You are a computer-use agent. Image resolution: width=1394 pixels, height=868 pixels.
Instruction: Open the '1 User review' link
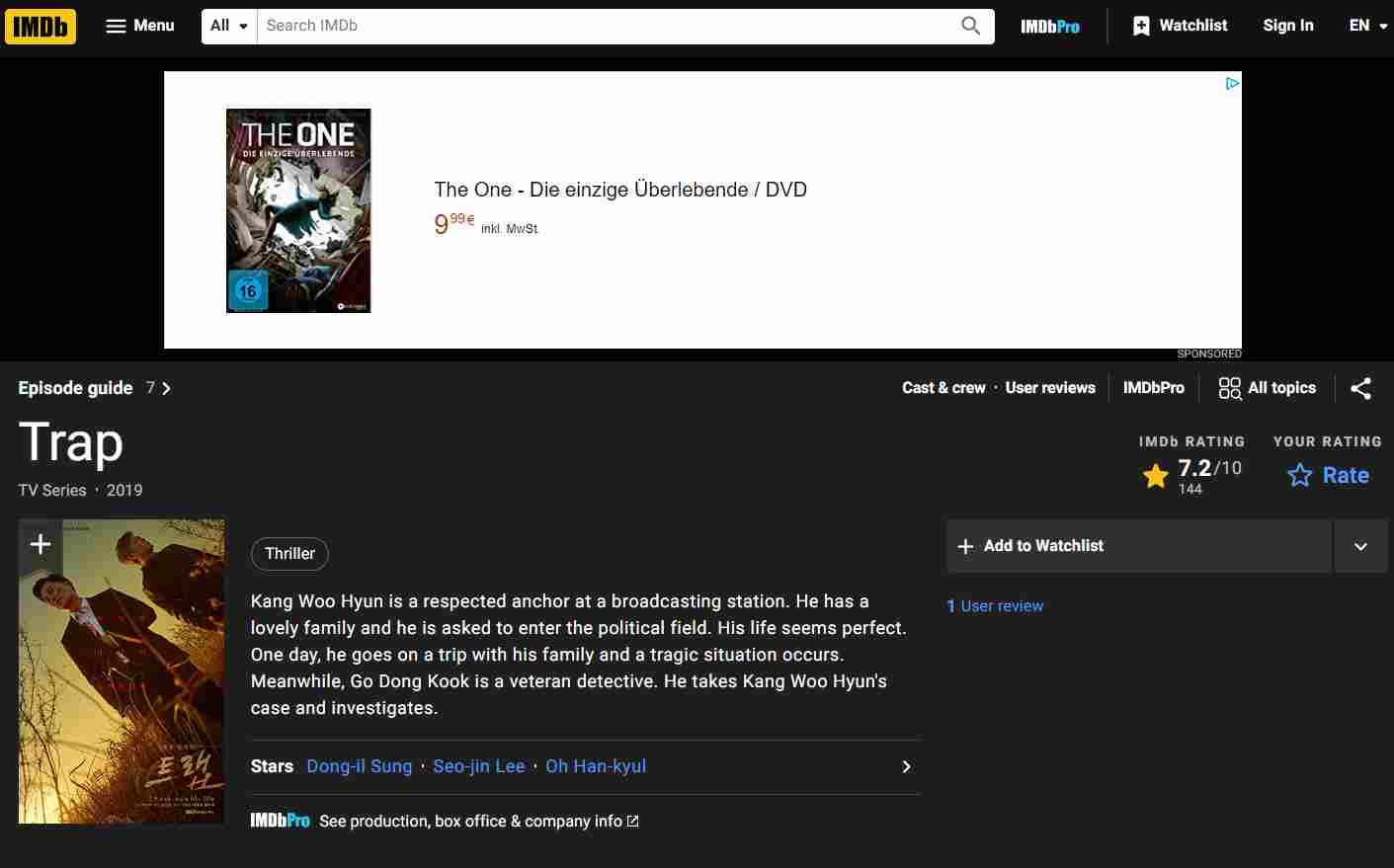pos(995,606)
